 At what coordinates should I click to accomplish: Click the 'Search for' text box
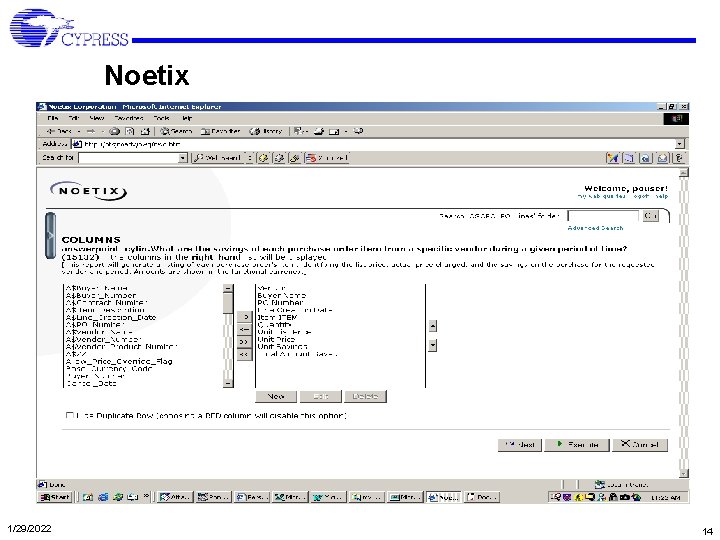tap(128, 158)
